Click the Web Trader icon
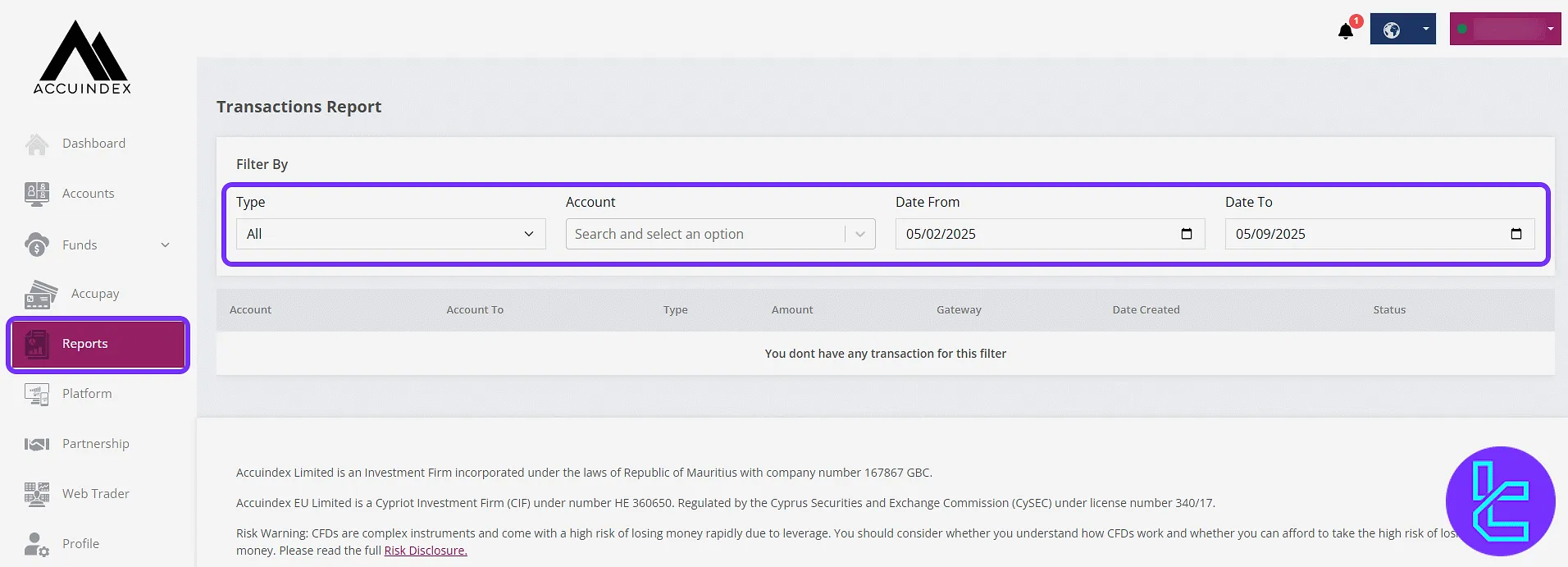1568x567 pixels. (36, 494)
